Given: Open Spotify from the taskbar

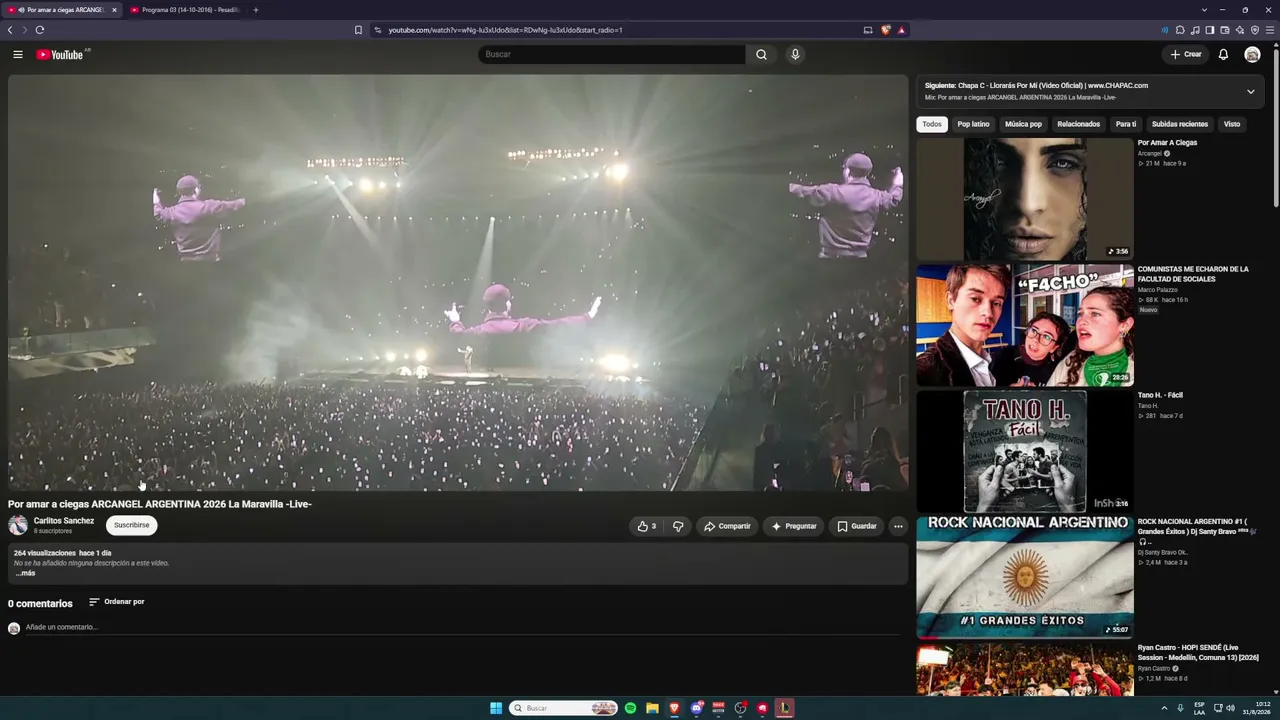Looking at the screenshot, I should (630, 708).
